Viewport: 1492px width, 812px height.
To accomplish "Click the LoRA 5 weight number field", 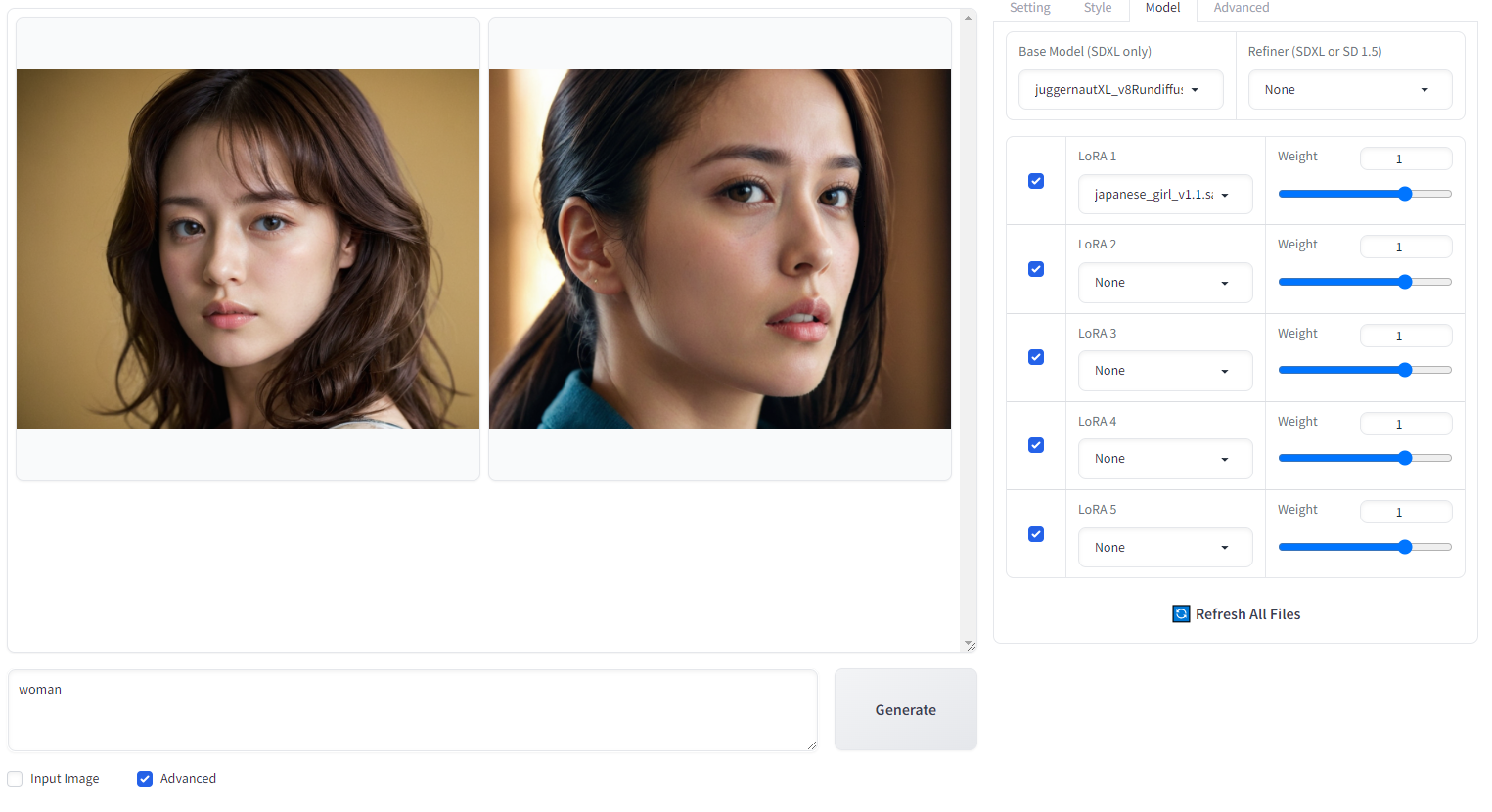I will tap(1406, 512).
